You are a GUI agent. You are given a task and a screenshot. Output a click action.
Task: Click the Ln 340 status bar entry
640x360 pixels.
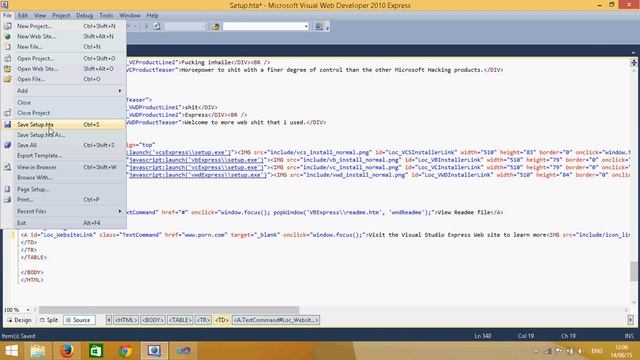tap(482, 336)
